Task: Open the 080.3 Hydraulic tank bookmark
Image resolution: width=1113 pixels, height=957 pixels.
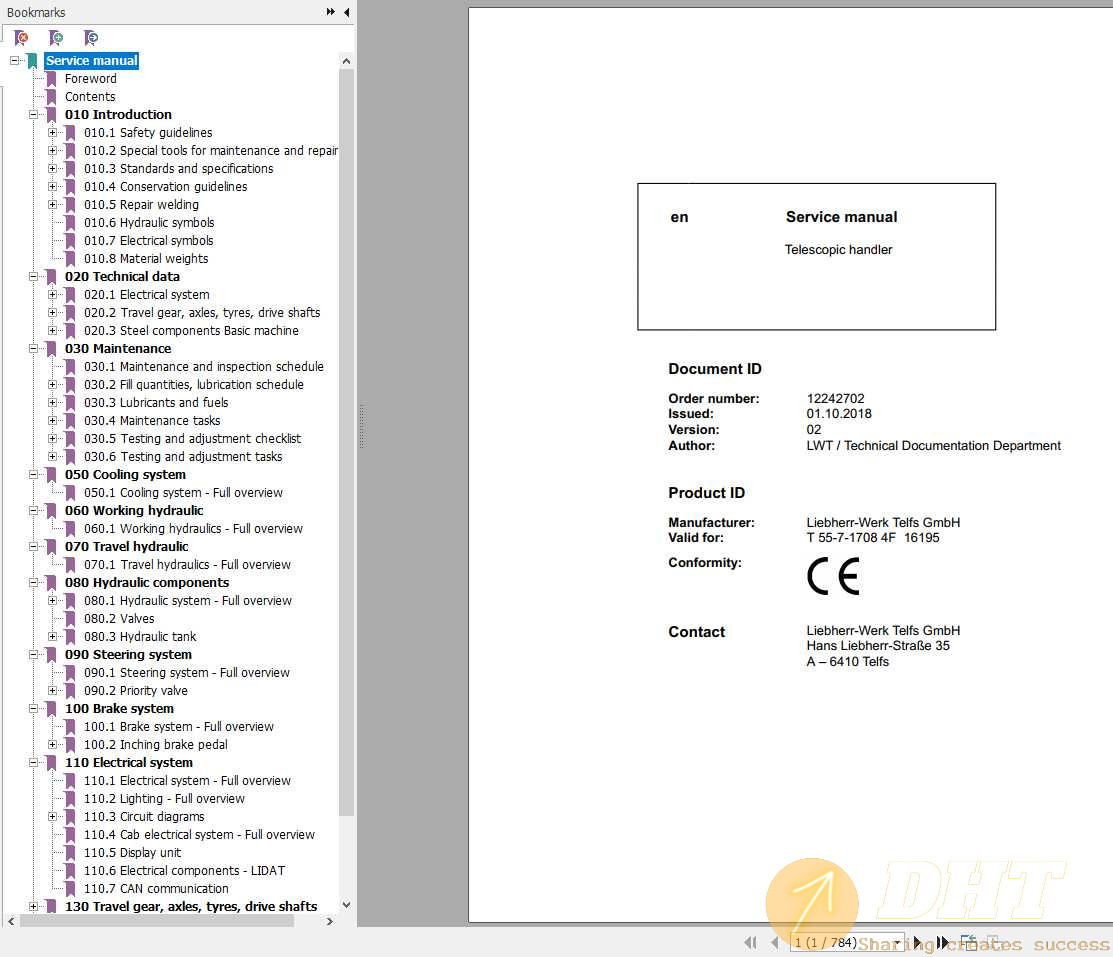Action: click(140, 637)
